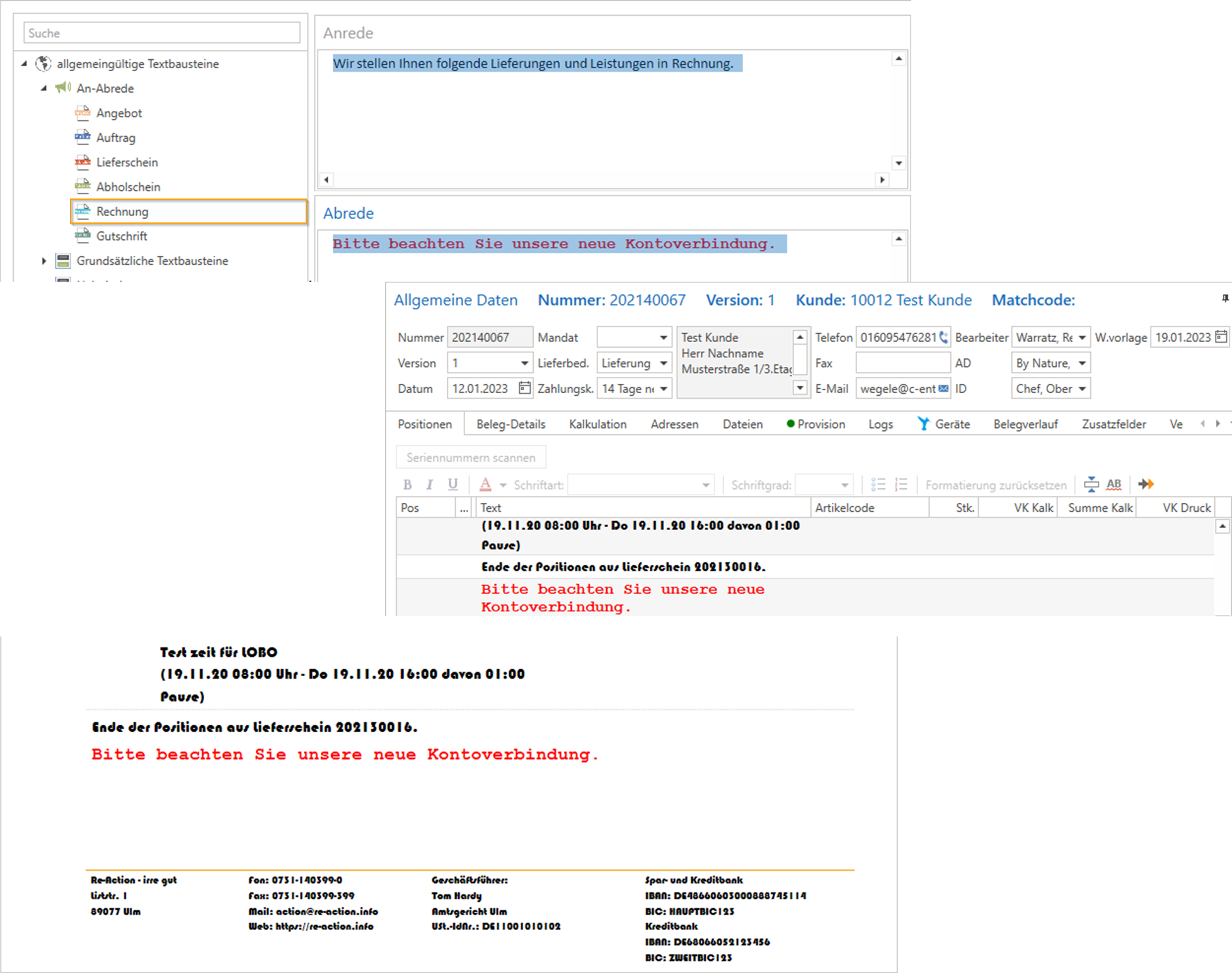Collapse the An-Abrede tree node
1232x973 pixels.
click(43, 88)
